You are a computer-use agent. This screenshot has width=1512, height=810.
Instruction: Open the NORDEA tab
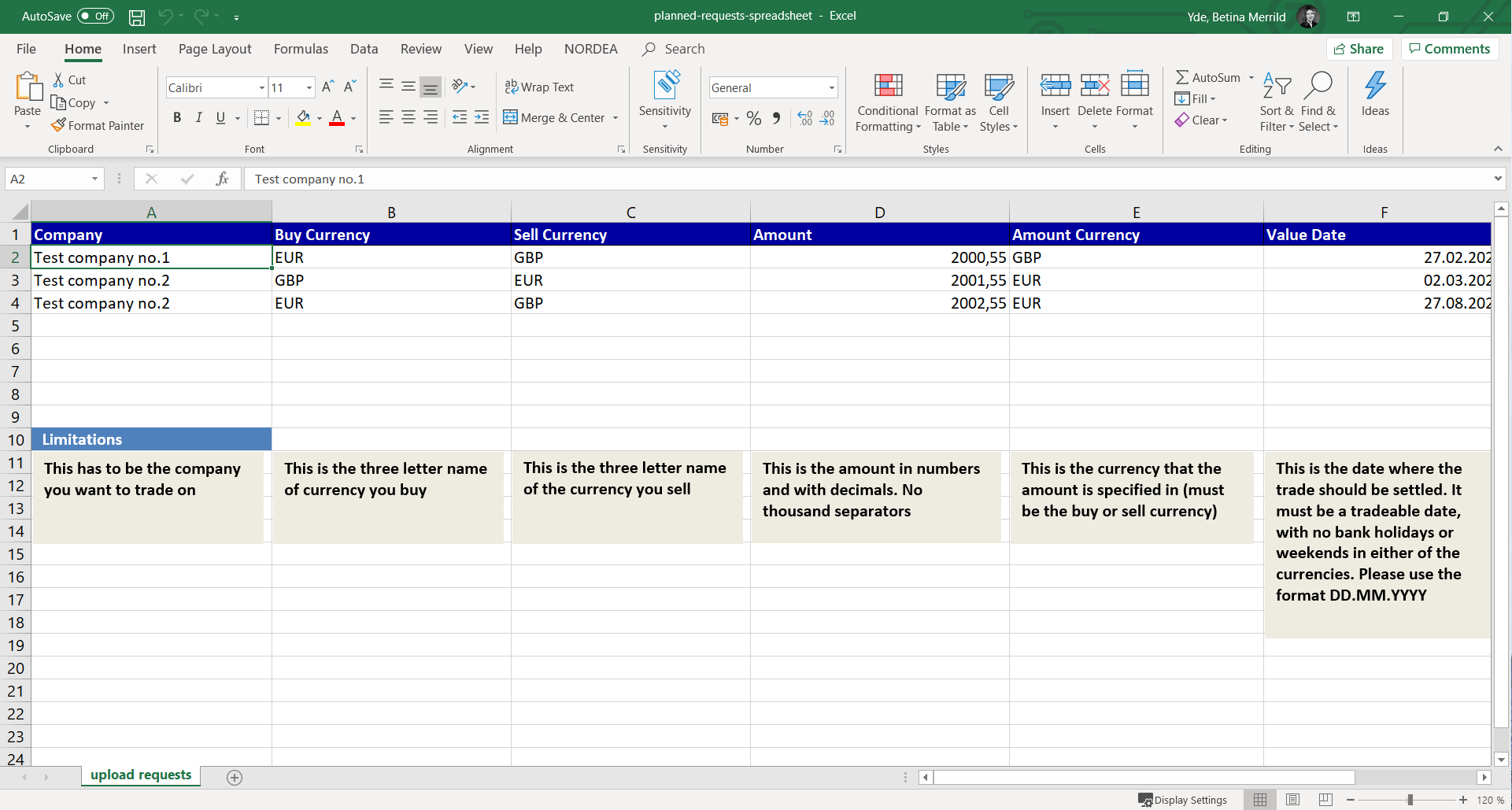(591, 49)
